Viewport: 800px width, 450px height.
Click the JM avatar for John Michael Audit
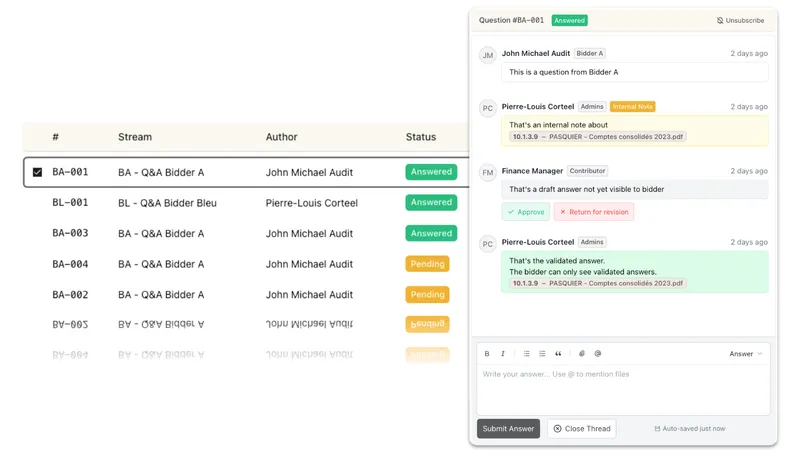488,55
